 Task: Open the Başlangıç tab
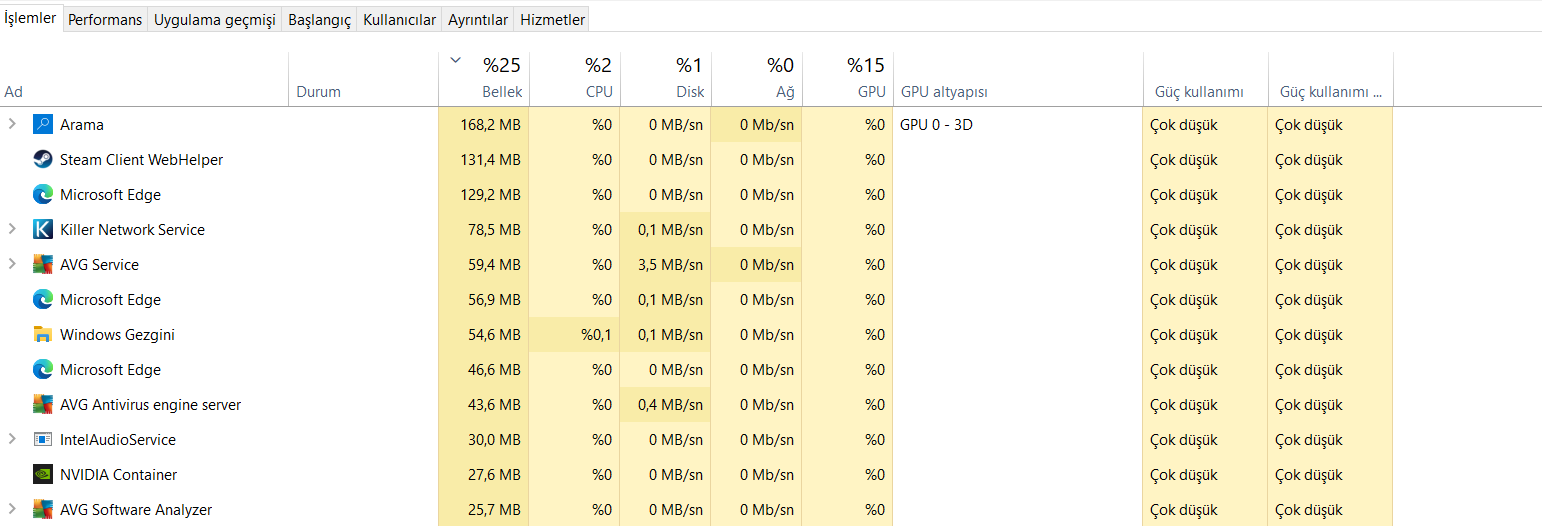pyautogui.click(x=319, y=20)
